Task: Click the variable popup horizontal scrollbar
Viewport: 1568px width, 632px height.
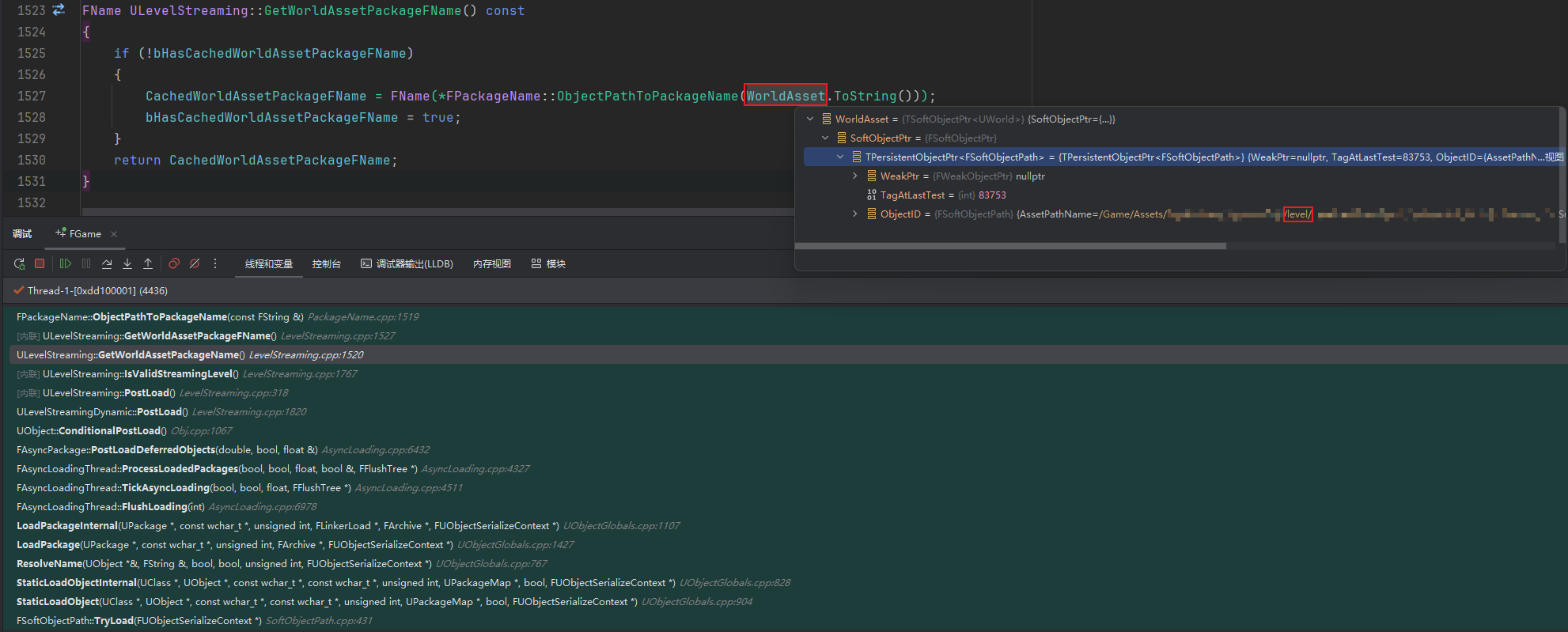Action: (x=1010, y=246)
